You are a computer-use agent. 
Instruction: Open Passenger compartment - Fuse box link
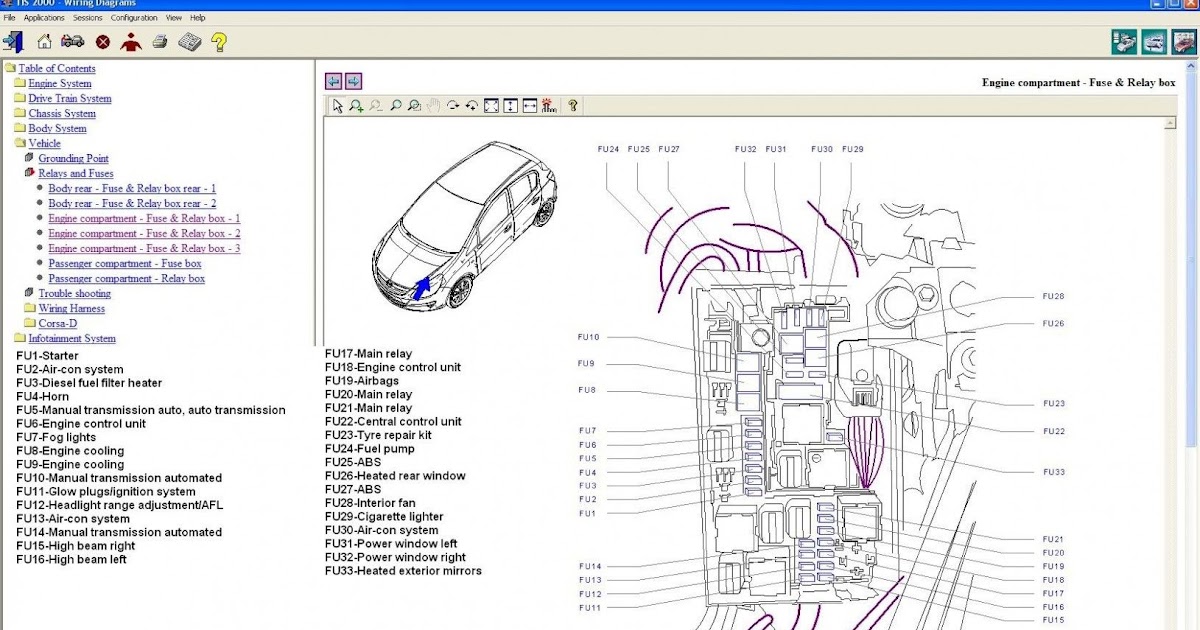click(125, 263)
